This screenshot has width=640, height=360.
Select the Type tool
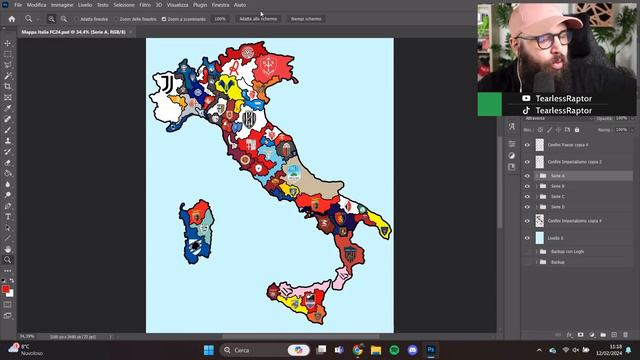pyautogui.click(x=7, y=216)
